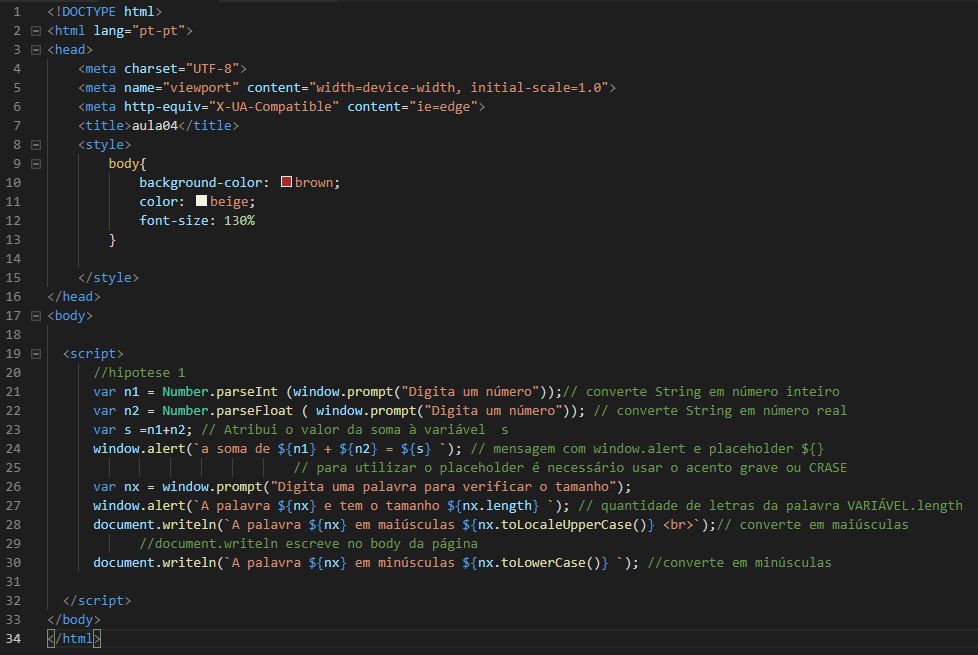Click nx.length on line 27
Image resolution: width=978 pixels, height=655 pixels.
coord(496,505)
